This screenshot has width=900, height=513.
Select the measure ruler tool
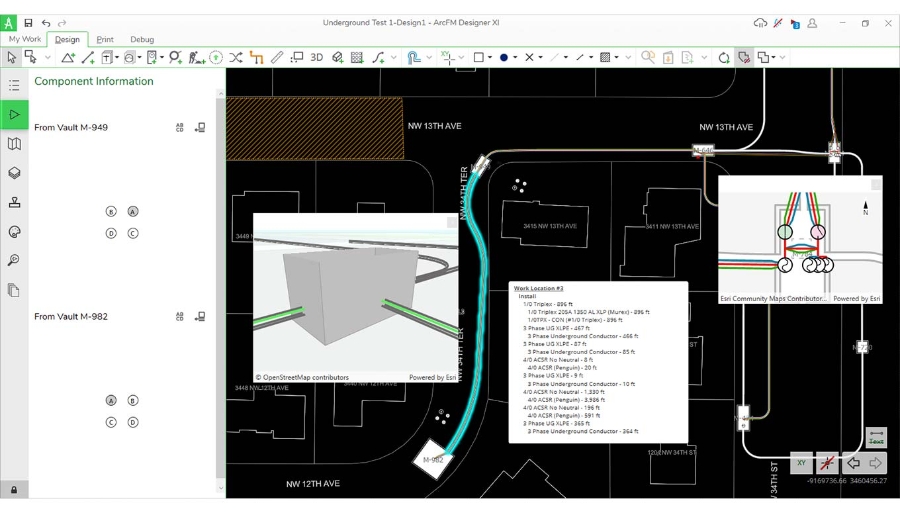tap(277, 58)
